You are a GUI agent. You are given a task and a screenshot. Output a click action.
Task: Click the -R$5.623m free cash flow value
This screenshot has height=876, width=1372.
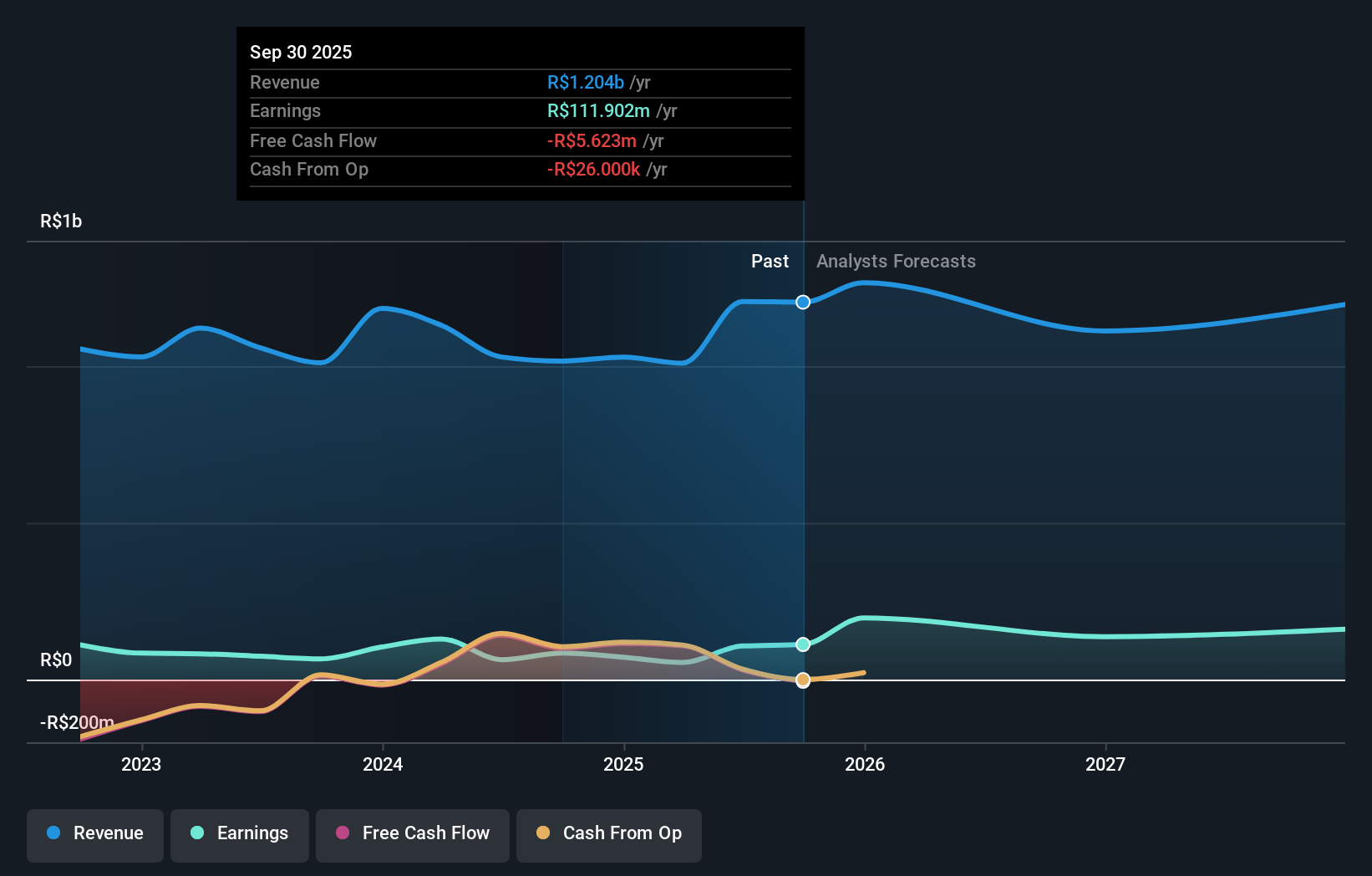click(592, 141)
